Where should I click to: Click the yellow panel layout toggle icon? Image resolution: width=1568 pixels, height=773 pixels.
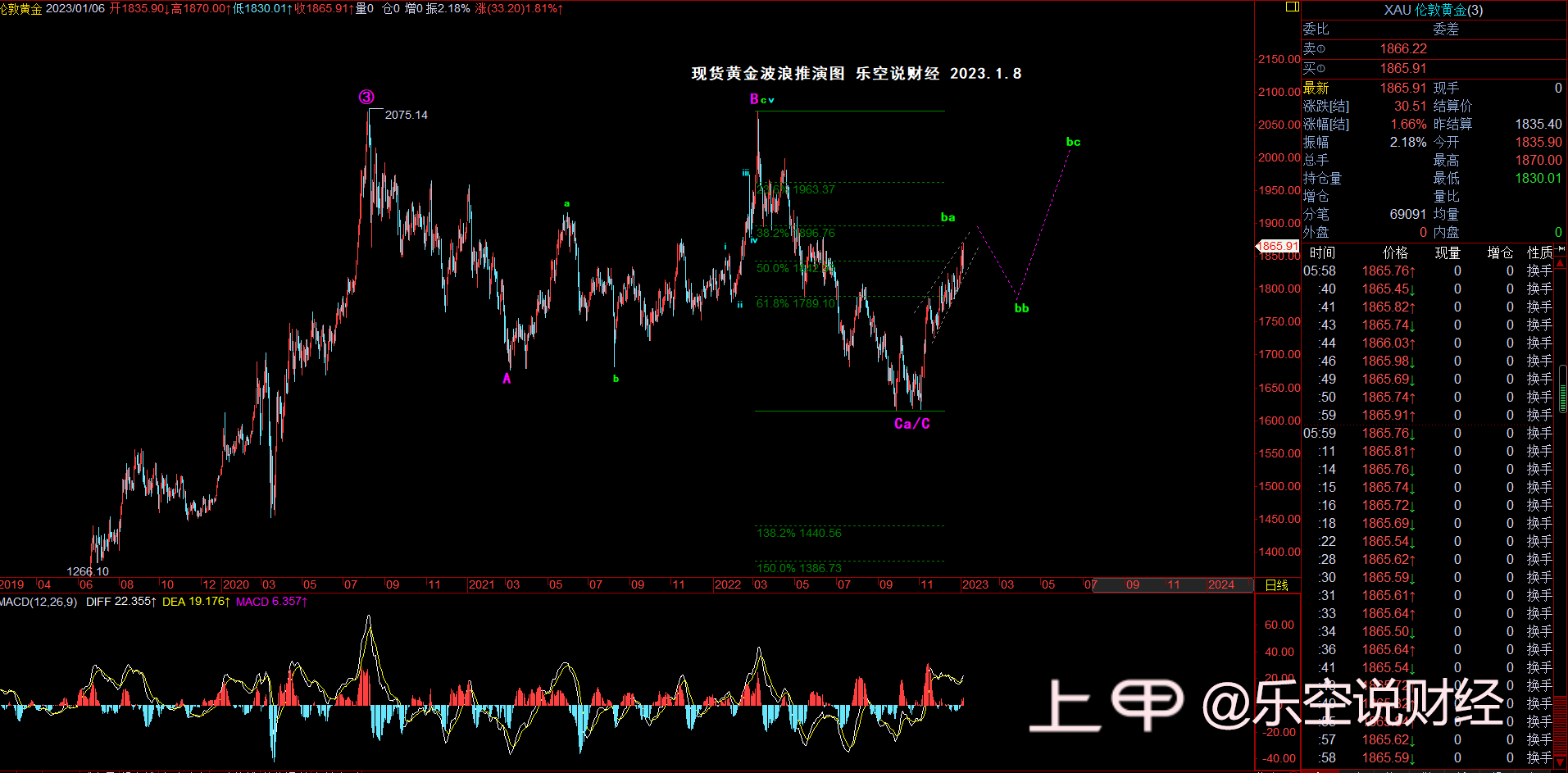[1293, 7]
